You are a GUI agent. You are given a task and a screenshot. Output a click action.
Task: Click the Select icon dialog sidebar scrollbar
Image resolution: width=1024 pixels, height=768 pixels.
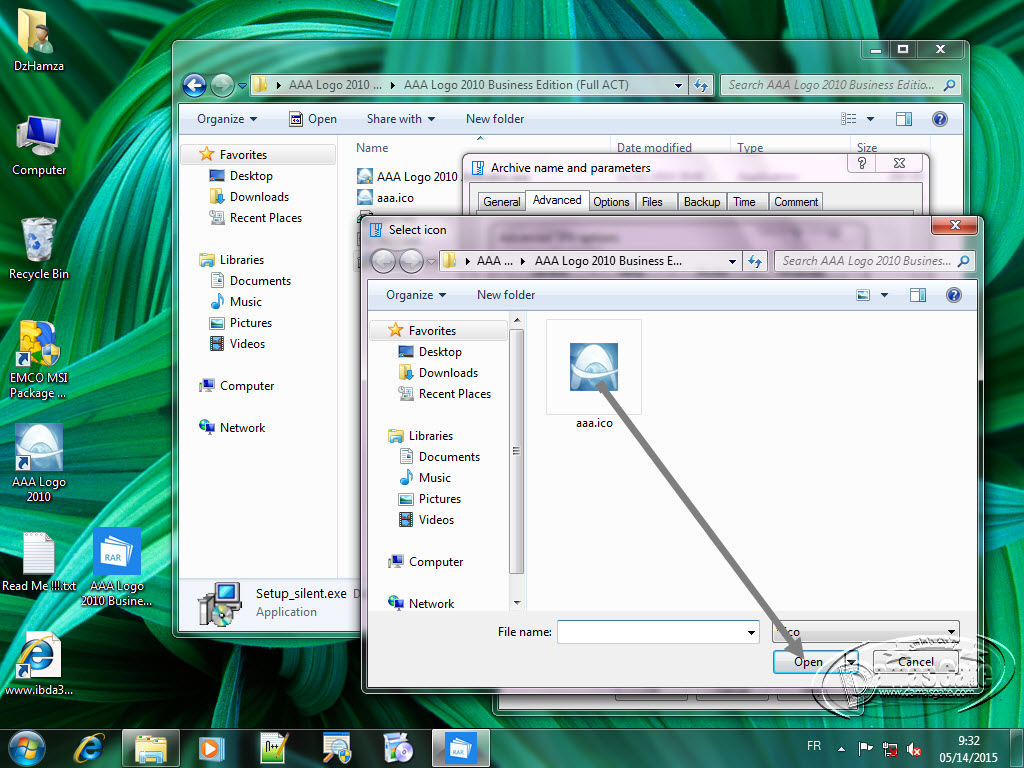click(517, 451)
